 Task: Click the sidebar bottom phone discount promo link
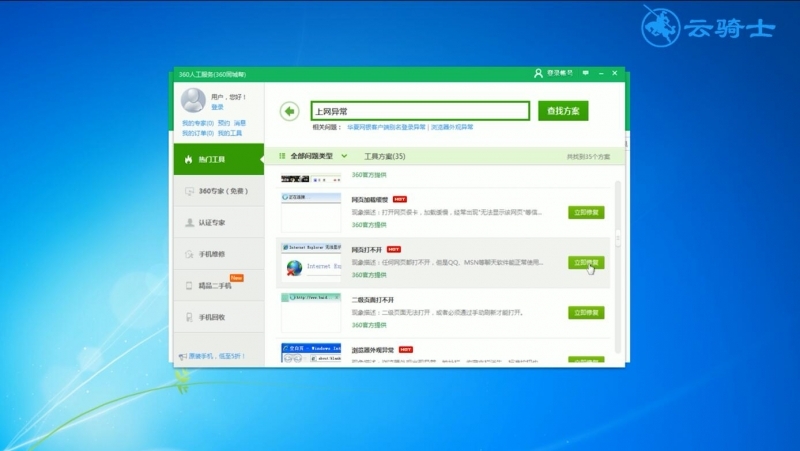tap(217, 356)
